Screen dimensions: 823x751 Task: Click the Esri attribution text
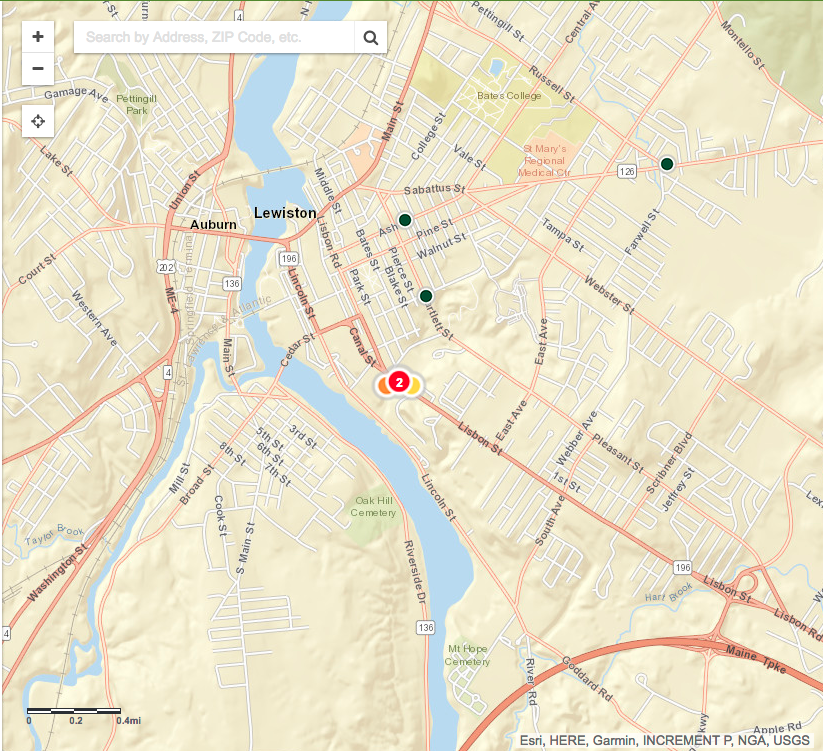click(x=664, y=741)
